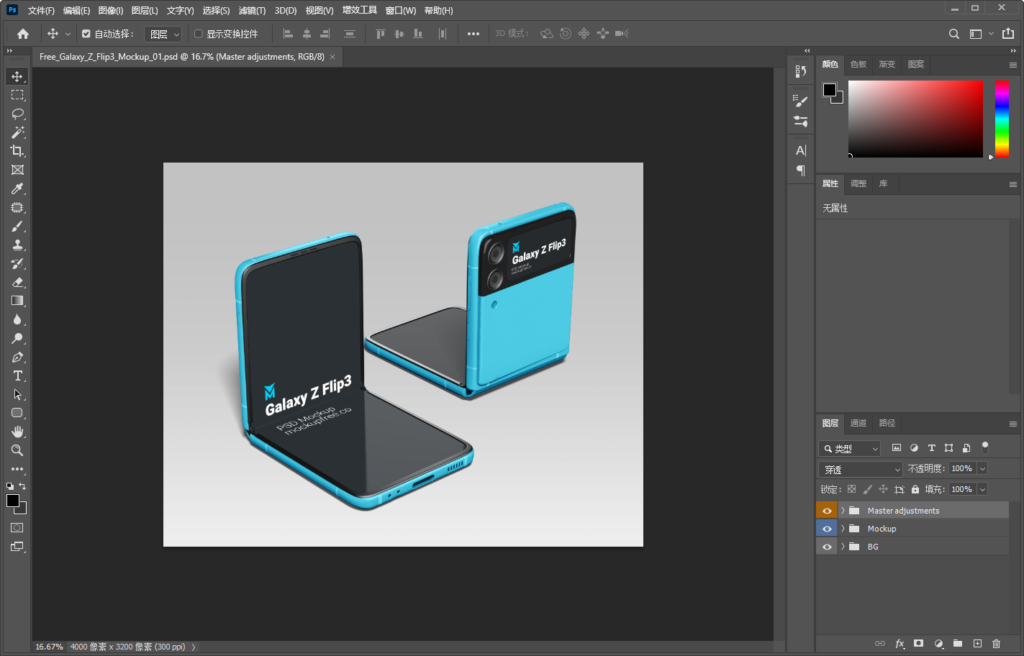The image size is (1024, 656).
Task: Select the Frame tool
Action: pos(17,170)
